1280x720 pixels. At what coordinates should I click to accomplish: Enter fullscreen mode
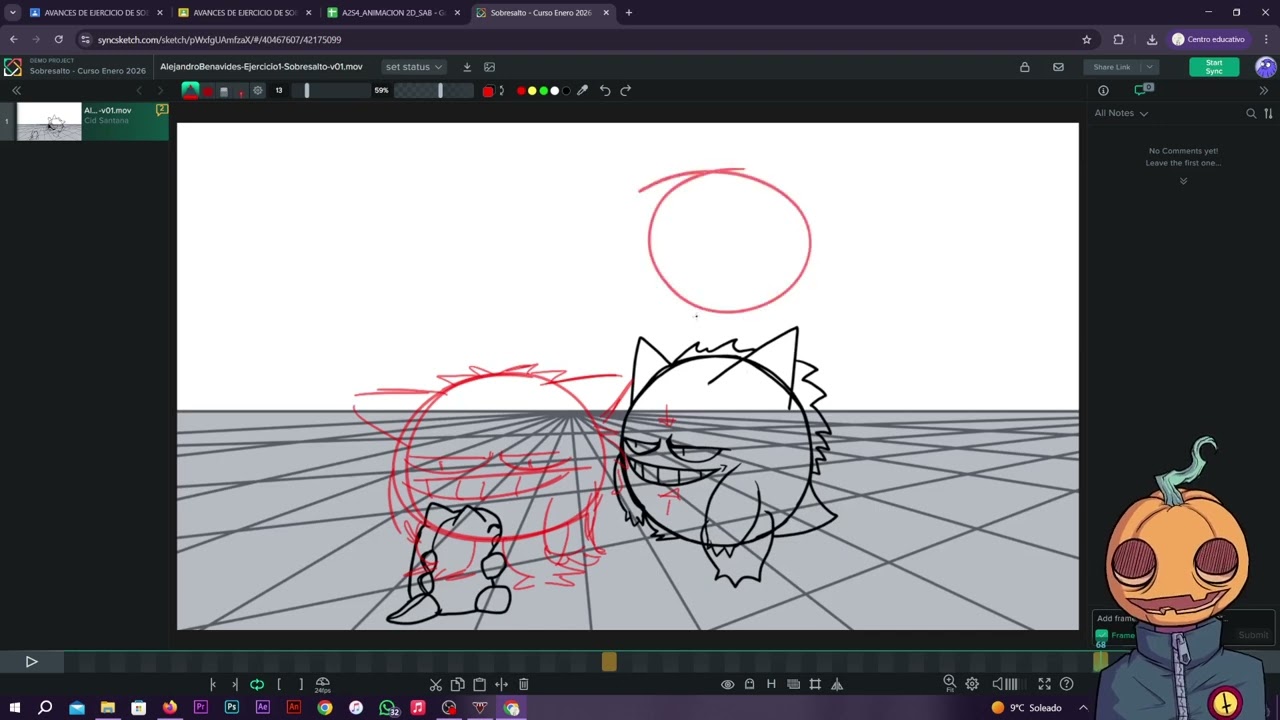[x=1044, y=684]
